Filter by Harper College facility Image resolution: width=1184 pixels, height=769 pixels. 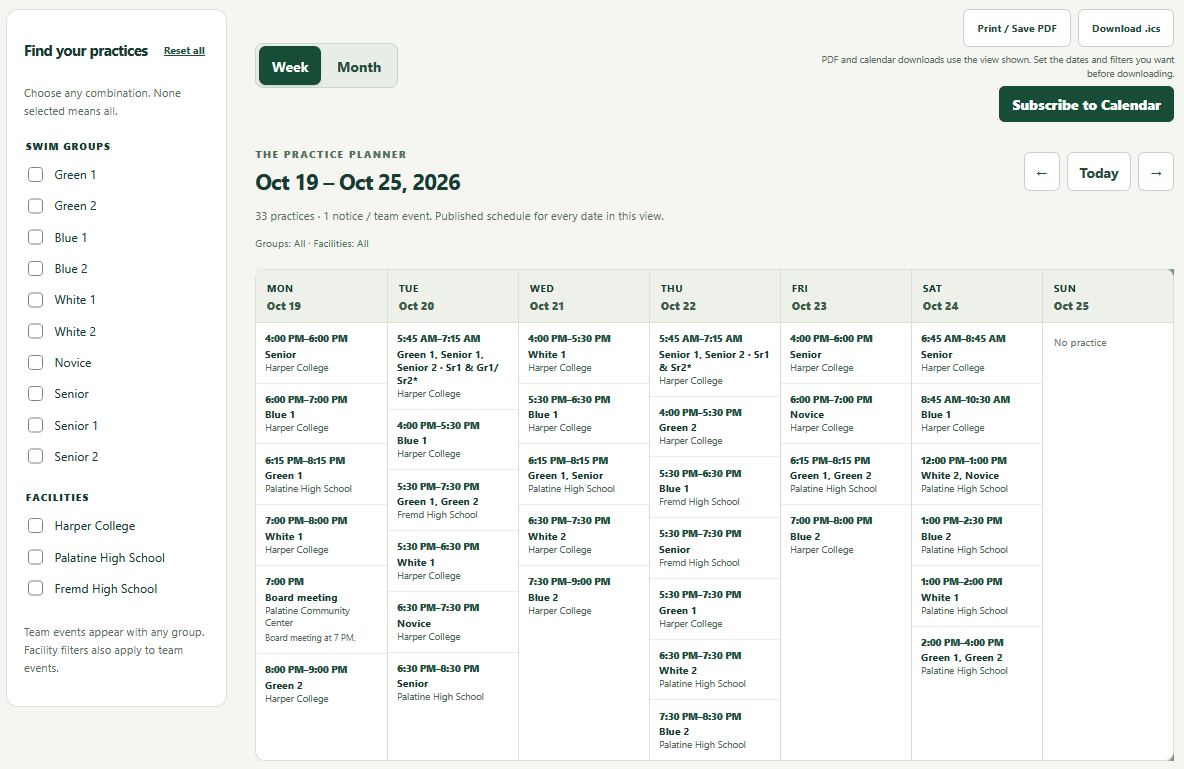pyautogui.click(x=35, y=526)
